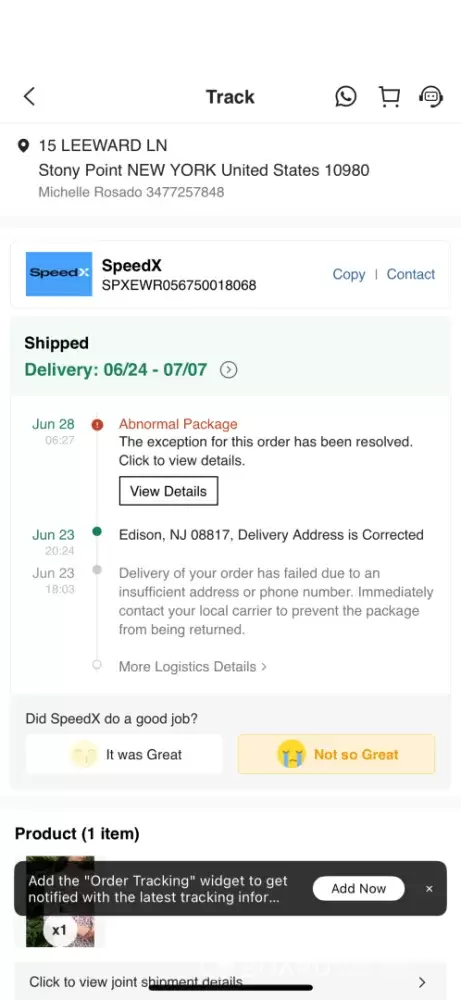Image resolution: width=461 pixels, height=1000 pixels.
Task: Expand delivery date range arrow
Action: pyautogui.click(x=229, y=370)
